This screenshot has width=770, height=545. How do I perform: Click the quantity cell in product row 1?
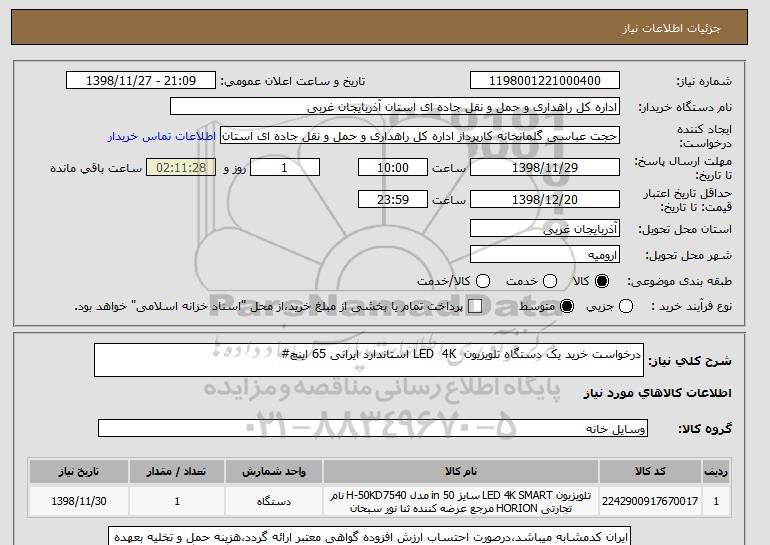[177, 501]
